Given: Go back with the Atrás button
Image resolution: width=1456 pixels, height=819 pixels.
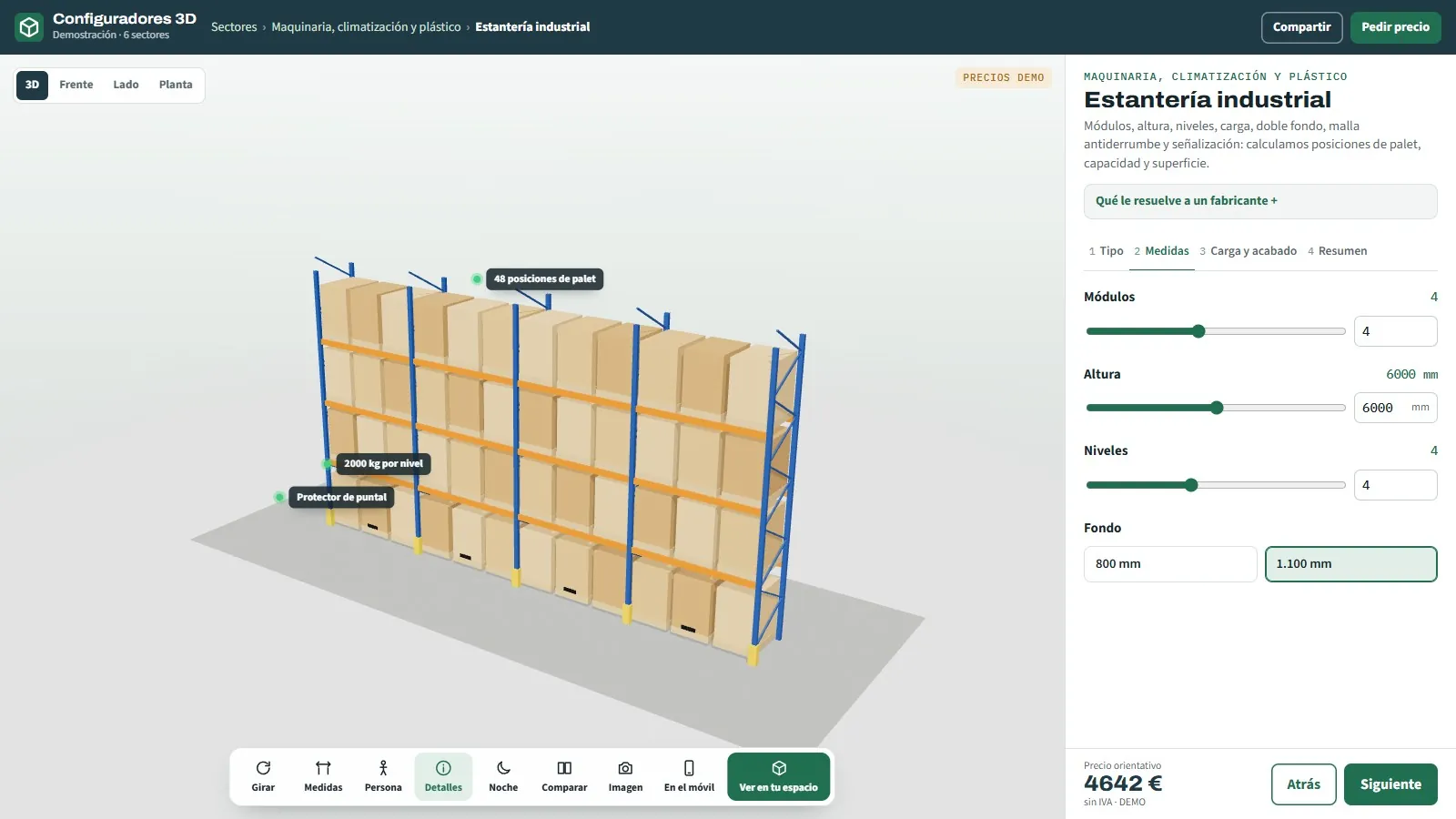Looking at the screenshot, I should click(x=1303, y=784).
